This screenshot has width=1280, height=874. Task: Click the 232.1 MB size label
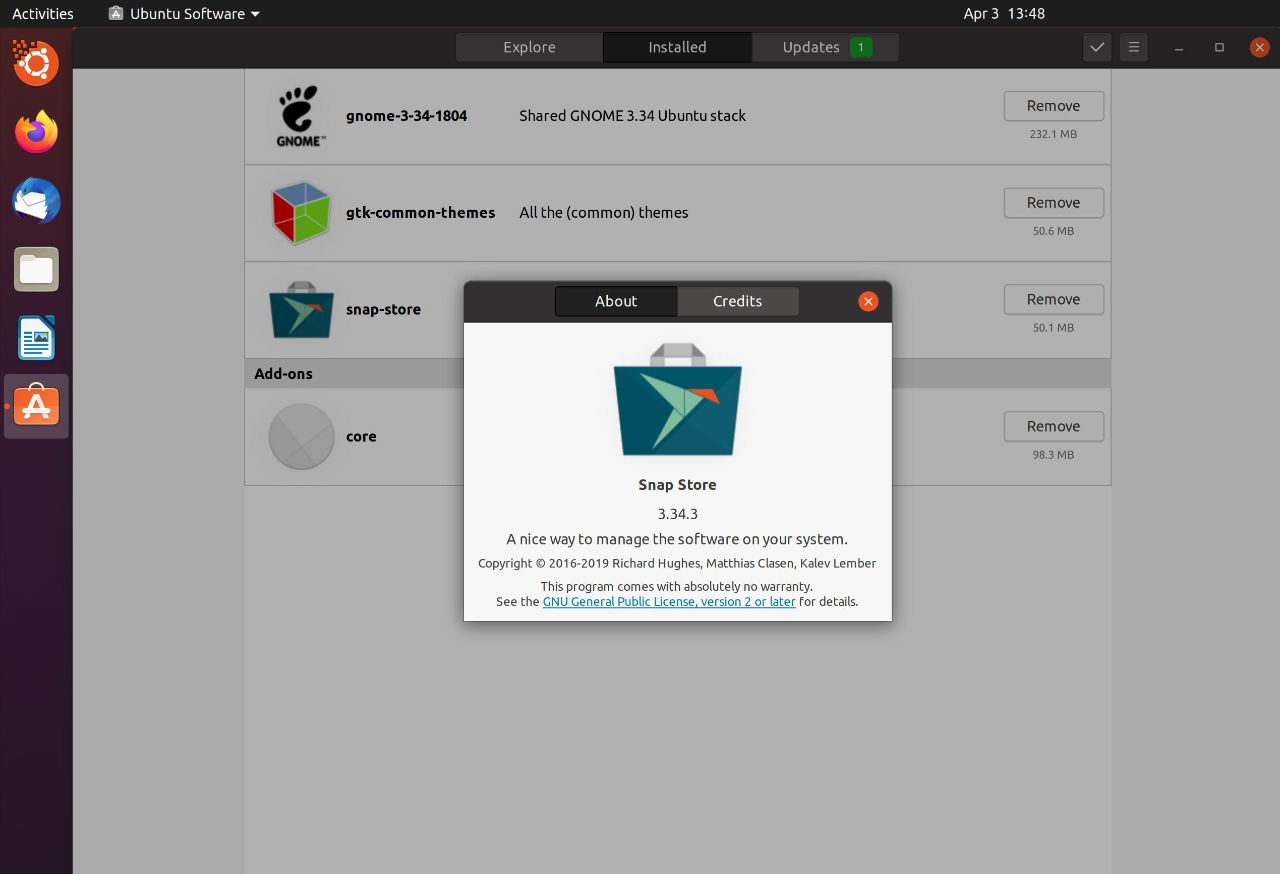pyautogui.click(x=1053, y=134)
